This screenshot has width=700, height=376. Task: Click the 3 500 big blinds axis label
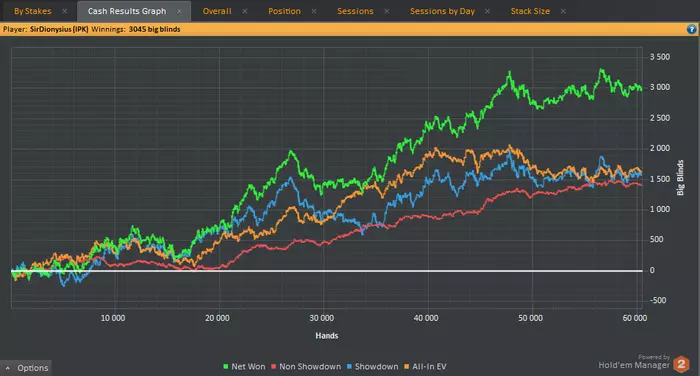(660, 57)
